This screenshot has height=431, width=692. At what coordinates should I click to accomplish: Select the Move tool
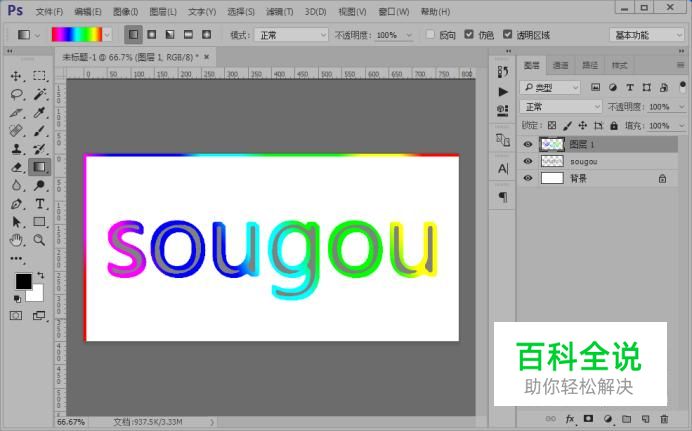point(16,76)
